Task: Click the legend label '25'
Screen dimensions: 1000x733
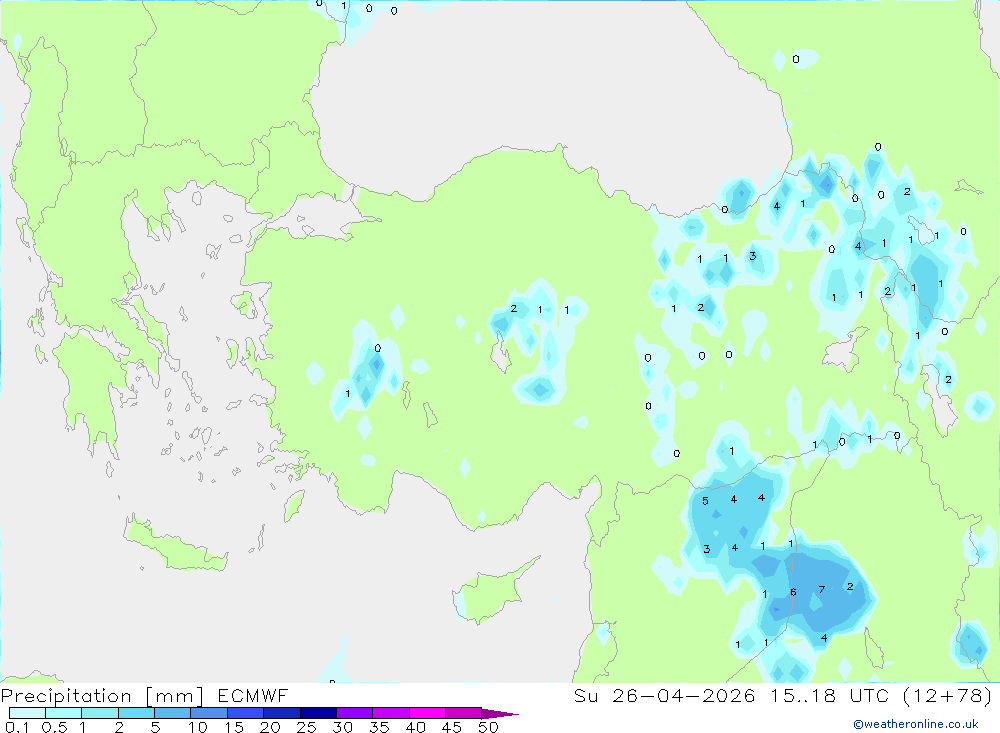Action: point(306,727)
